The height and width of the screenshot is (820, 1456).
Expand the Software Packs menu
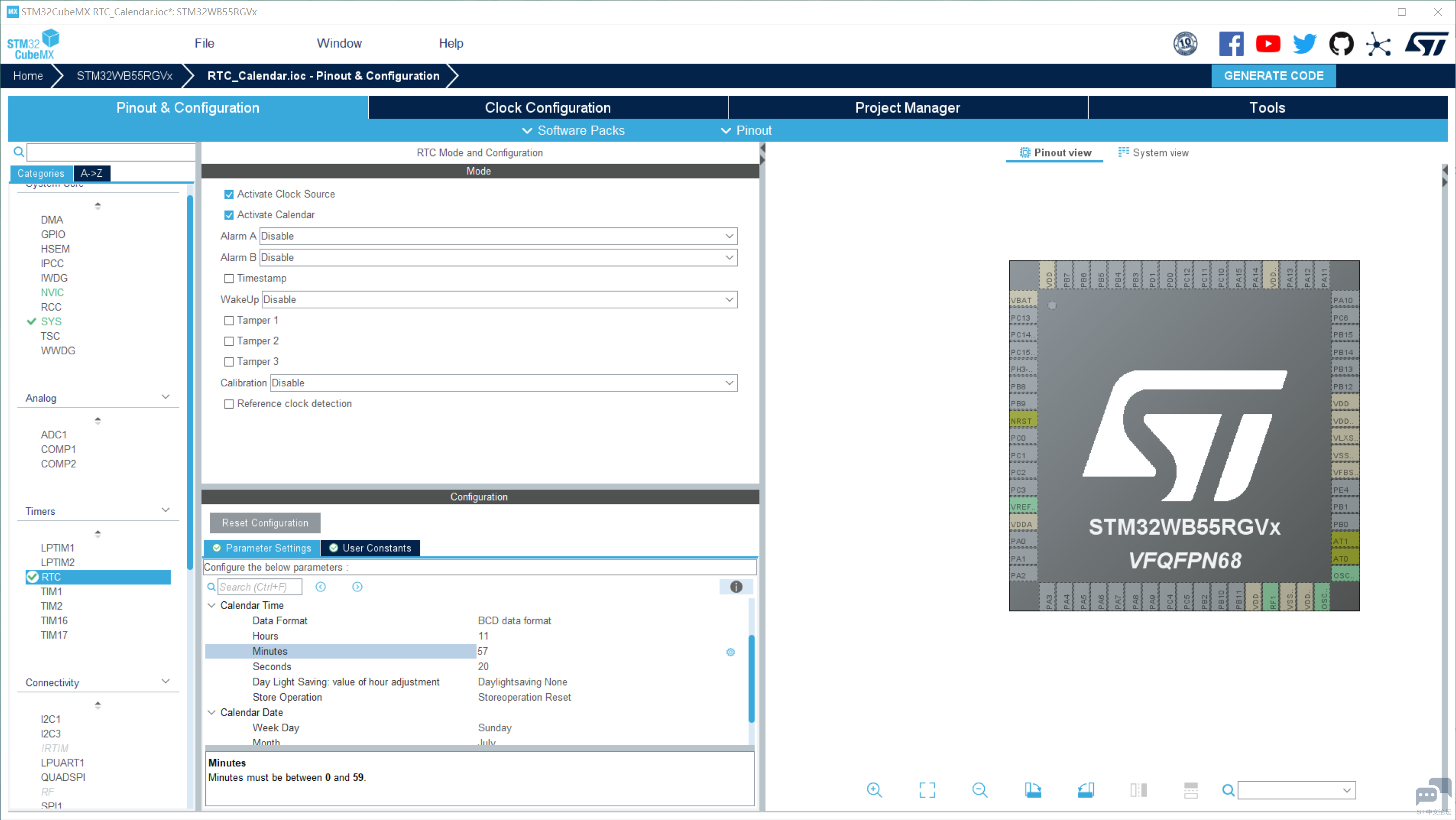coord(573,130)
